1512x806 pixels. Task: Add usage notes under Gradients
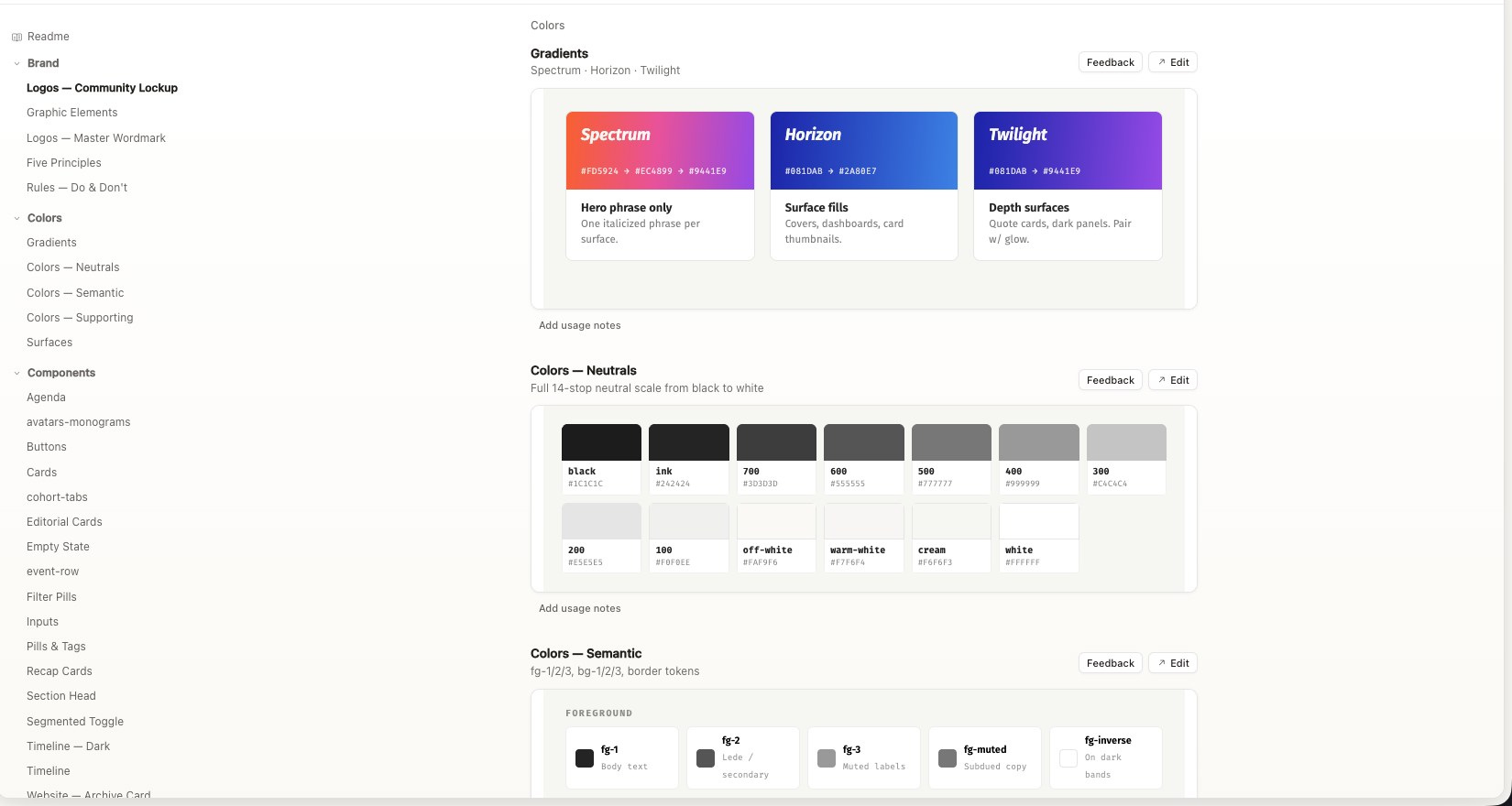(580, 325)
